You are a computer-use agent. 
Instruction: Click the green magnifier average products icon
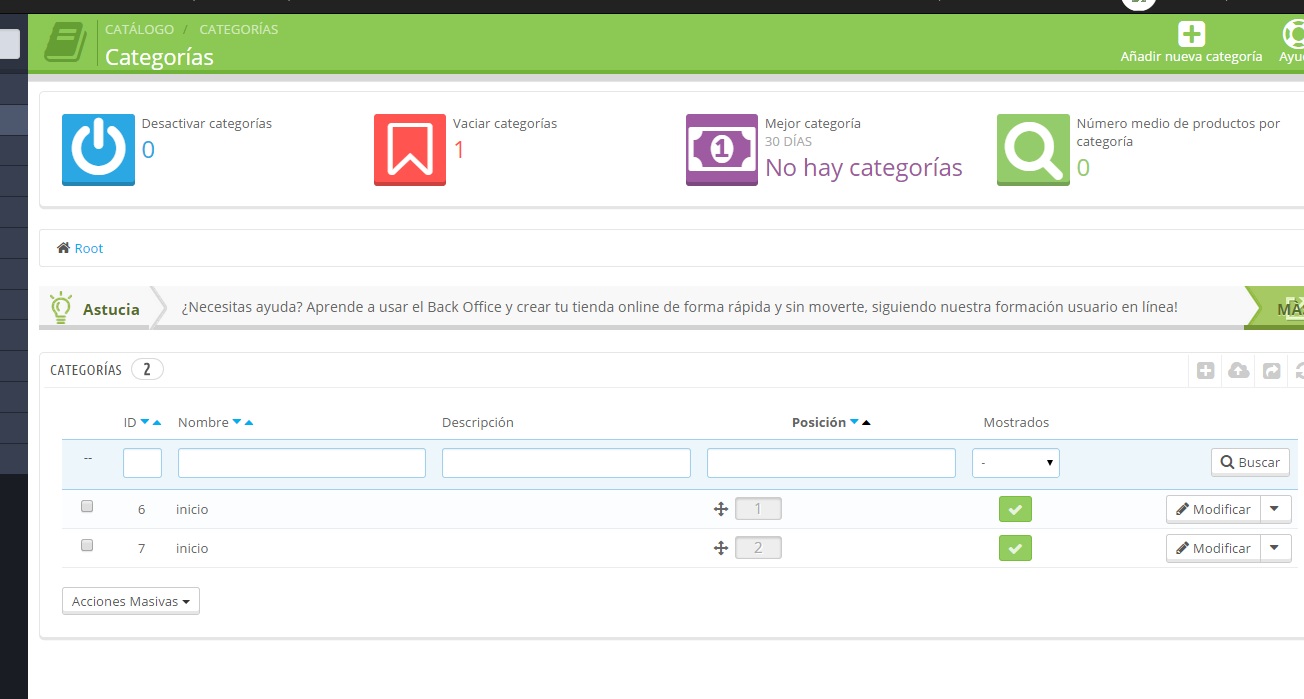(1033, 150)
